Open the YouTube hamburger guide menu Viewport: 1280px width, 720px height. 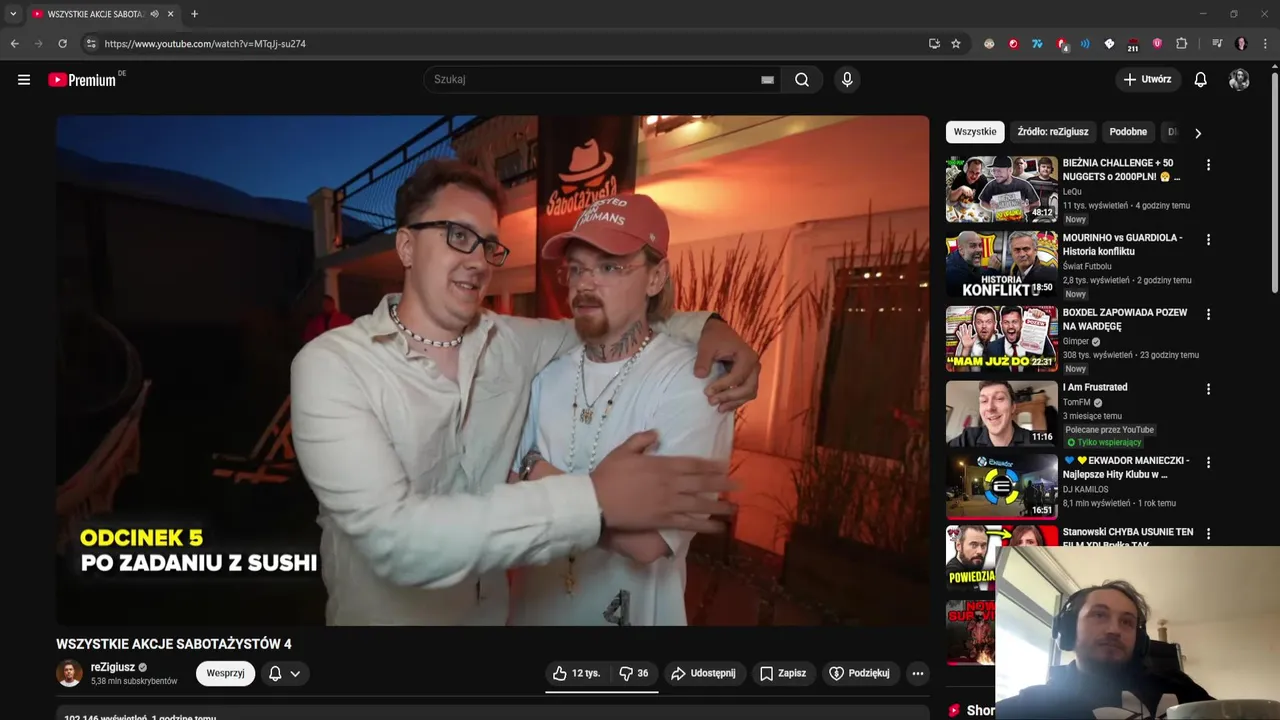click(24, 80)
